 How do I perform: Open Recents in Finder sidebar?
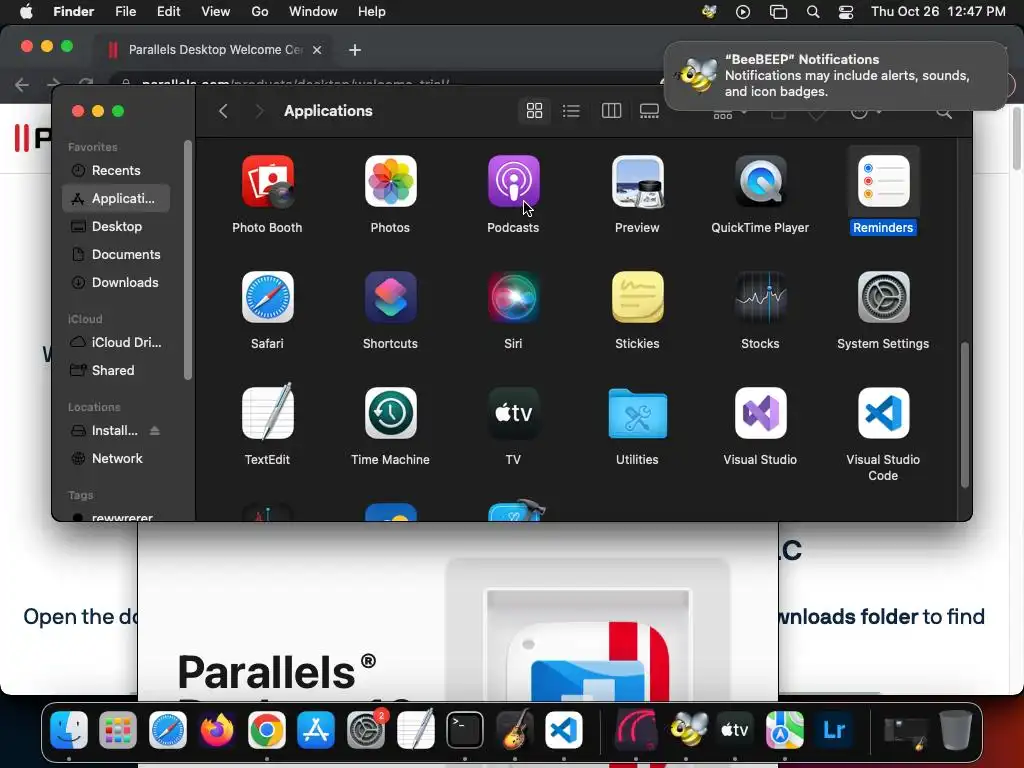click(116, 170)
